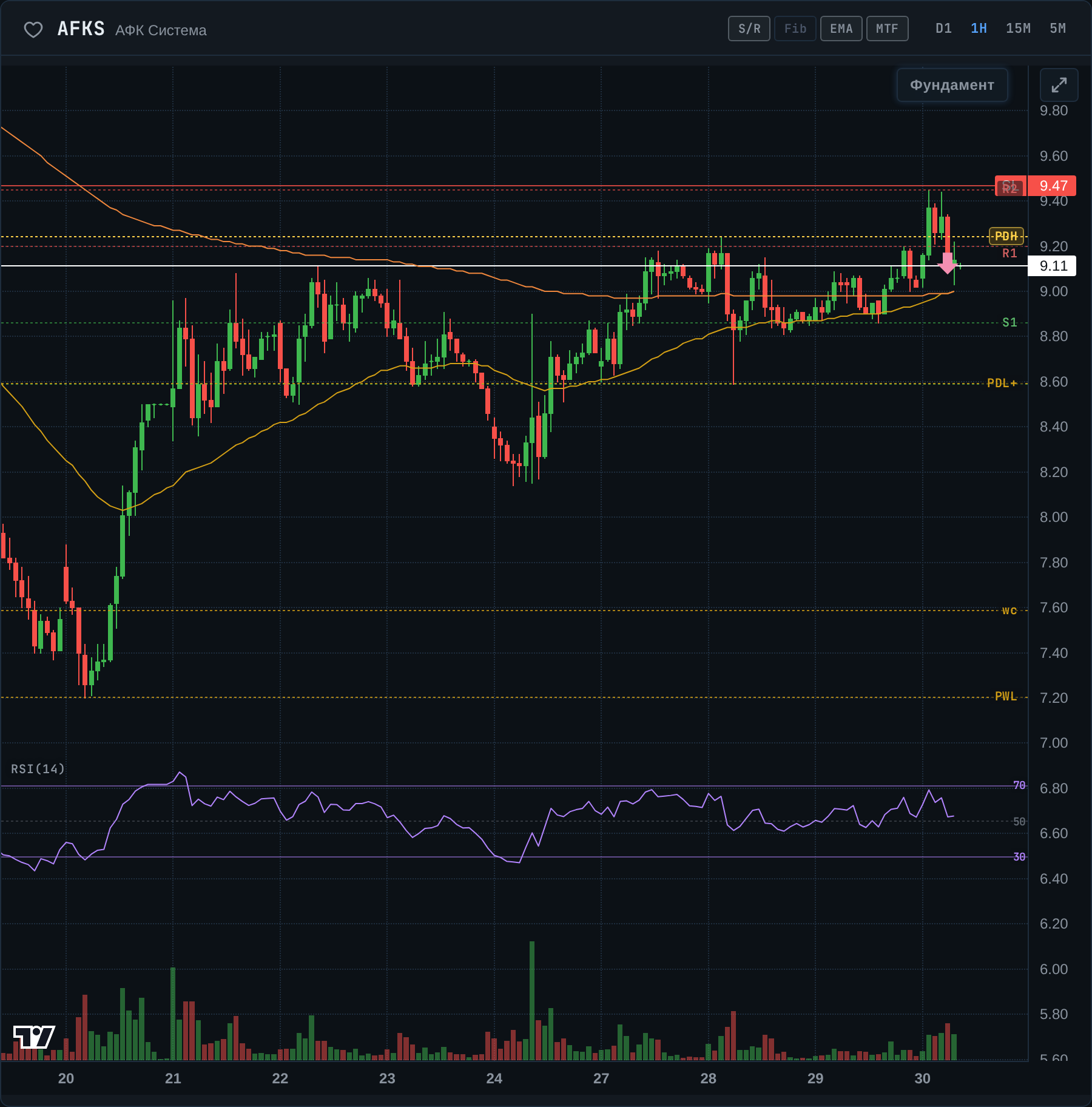Click the RSI(14) indicator label
Screen dimensions: 1092x1107
38,769
